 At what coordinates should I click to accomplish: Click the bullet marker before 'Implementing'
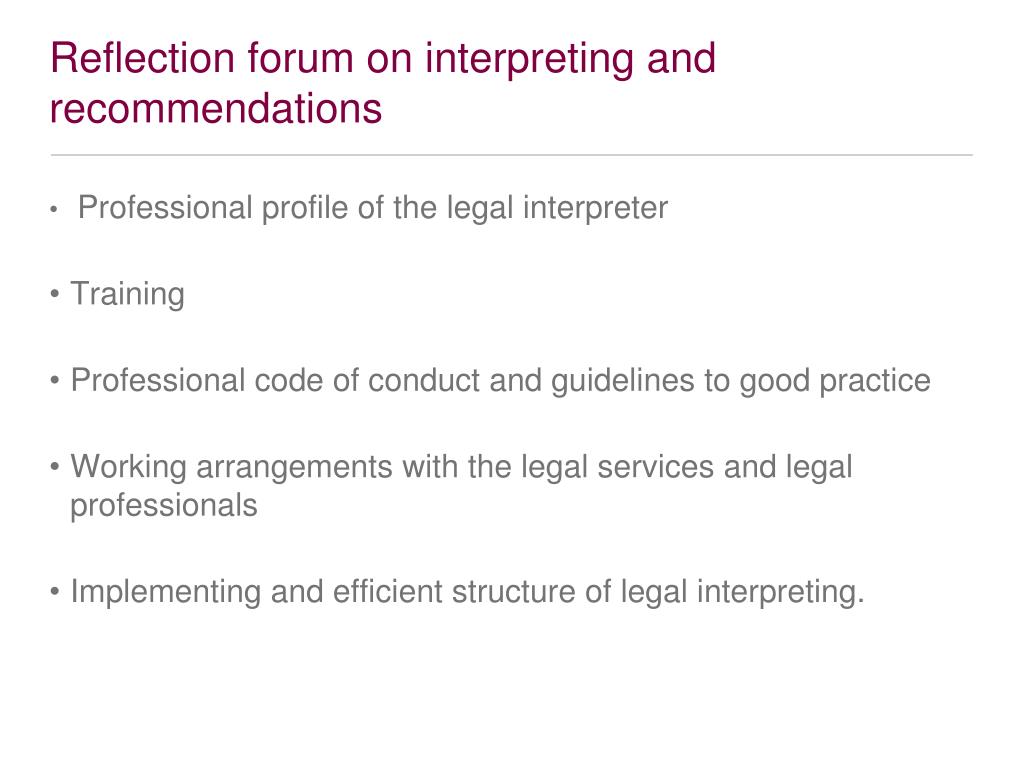pos(55,592)
